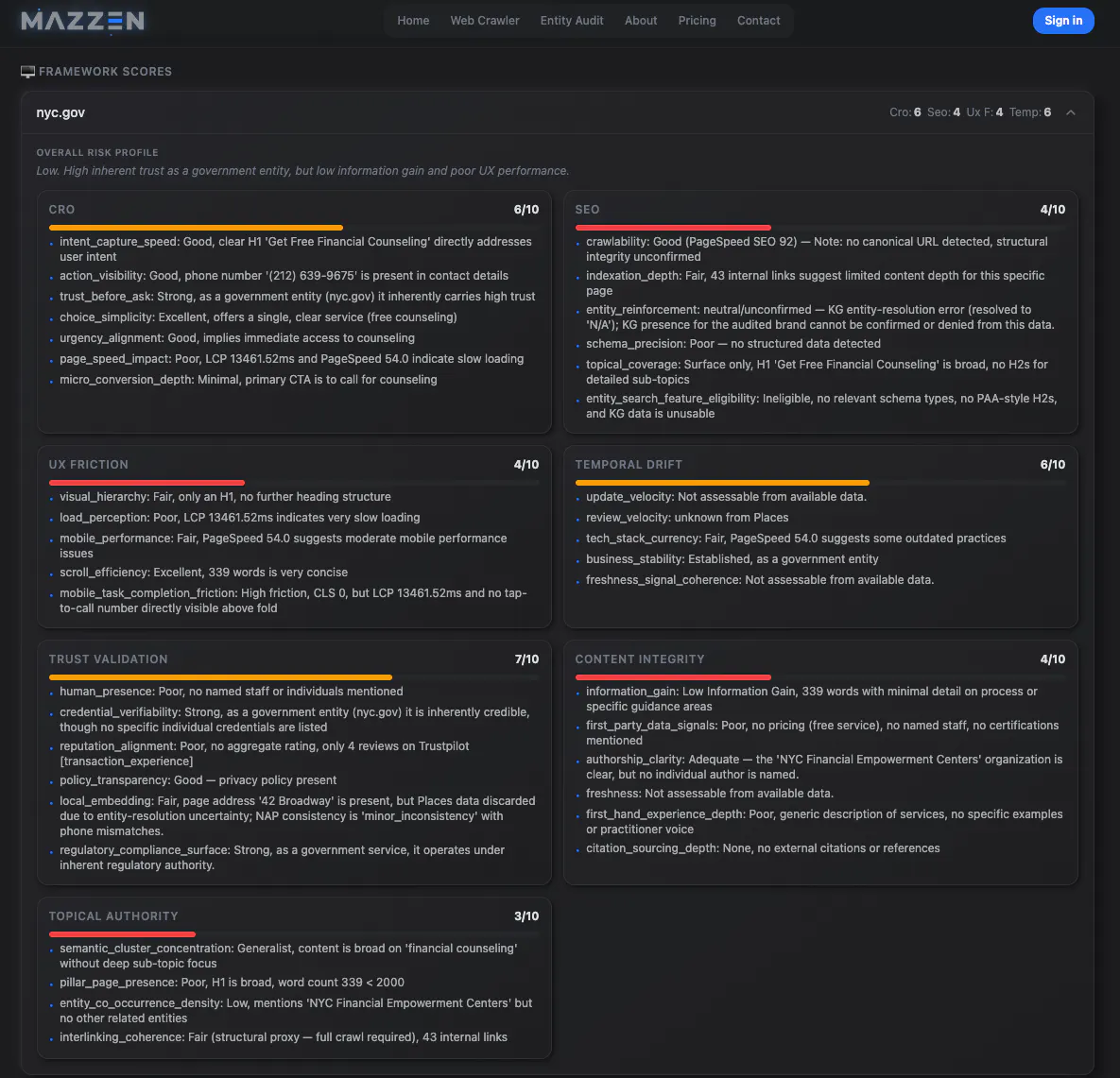Click the action_visibility line
The width and height of the screenshot is (1120, 1078).
pyautogui.click(x=284, y=276)
